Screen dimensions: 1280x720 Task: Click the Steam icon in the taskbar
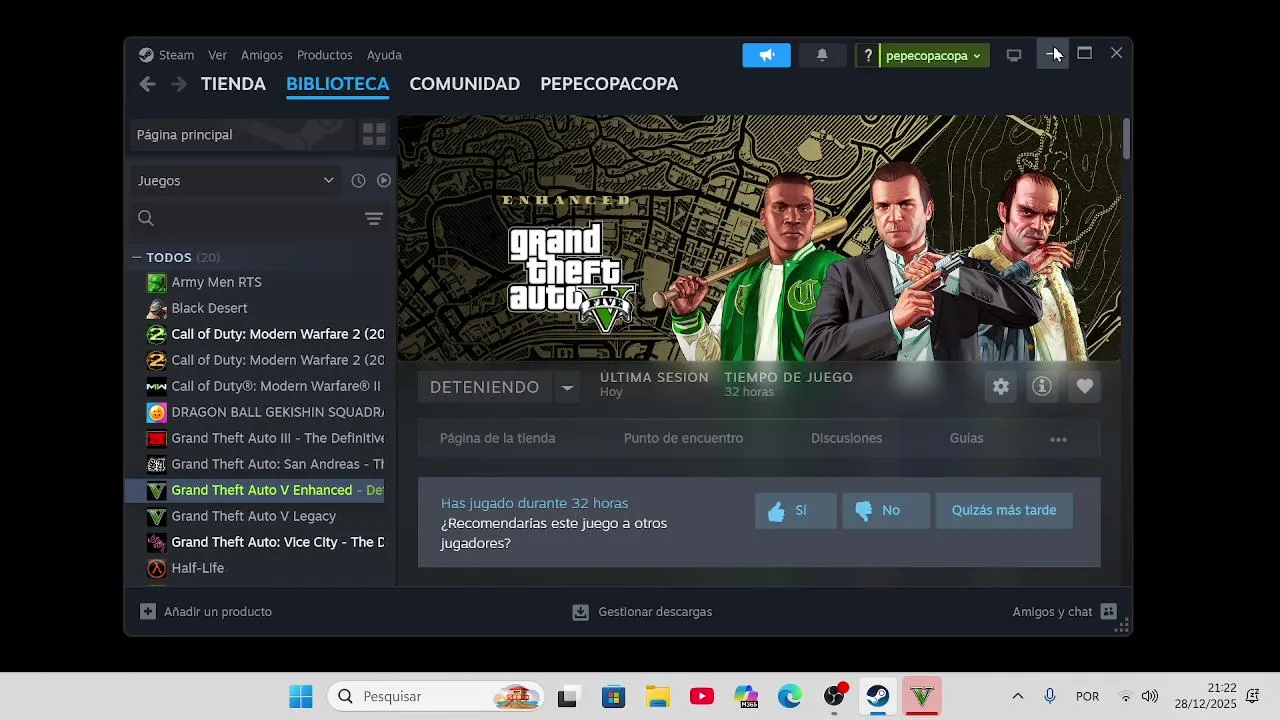(878, 696)
